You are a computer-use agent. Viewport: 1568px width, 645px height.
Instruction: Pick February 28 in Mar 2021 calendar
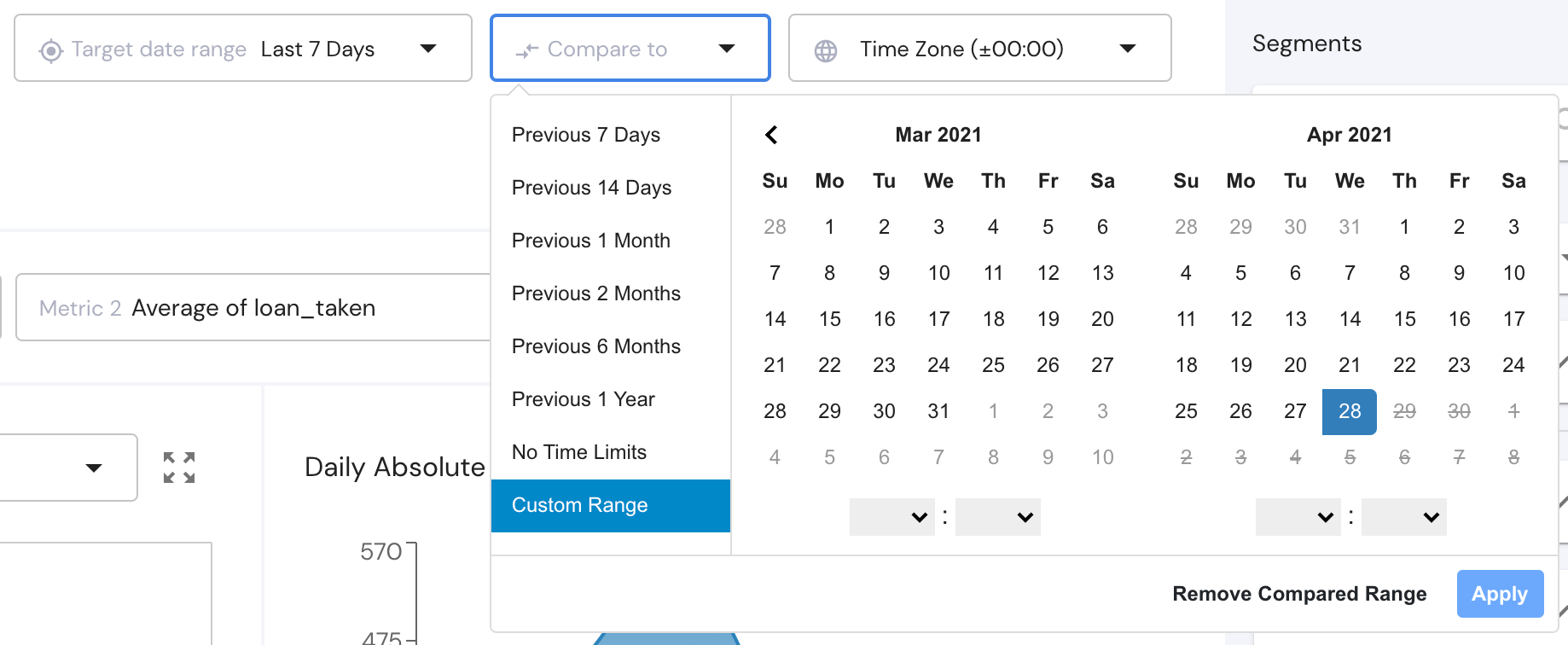point(775,227)
